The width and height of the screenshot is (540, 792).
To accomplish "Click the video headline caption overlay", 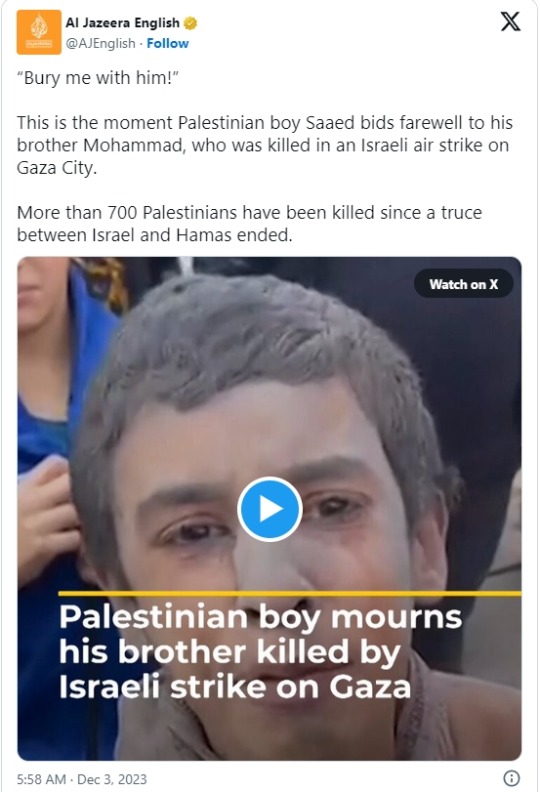I will pos(260,652).
